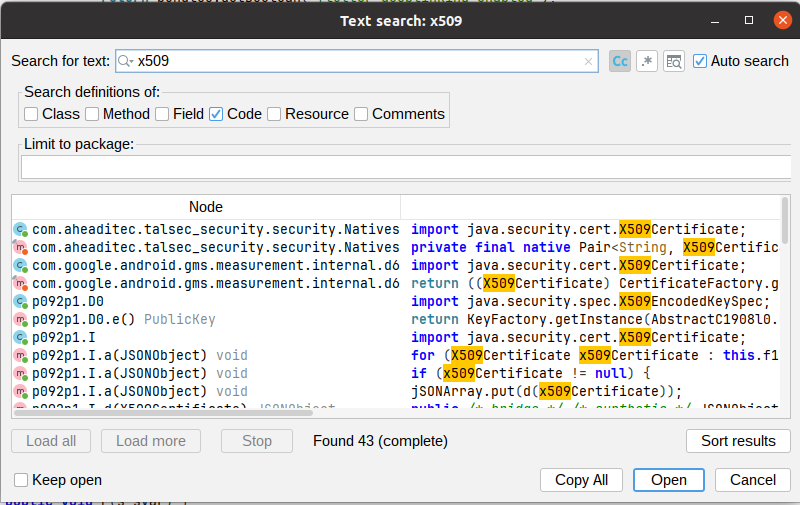This screenshot has height=505, width=800.
Task: Click the Natives class icon in first row
Action: tap(20, 230)
